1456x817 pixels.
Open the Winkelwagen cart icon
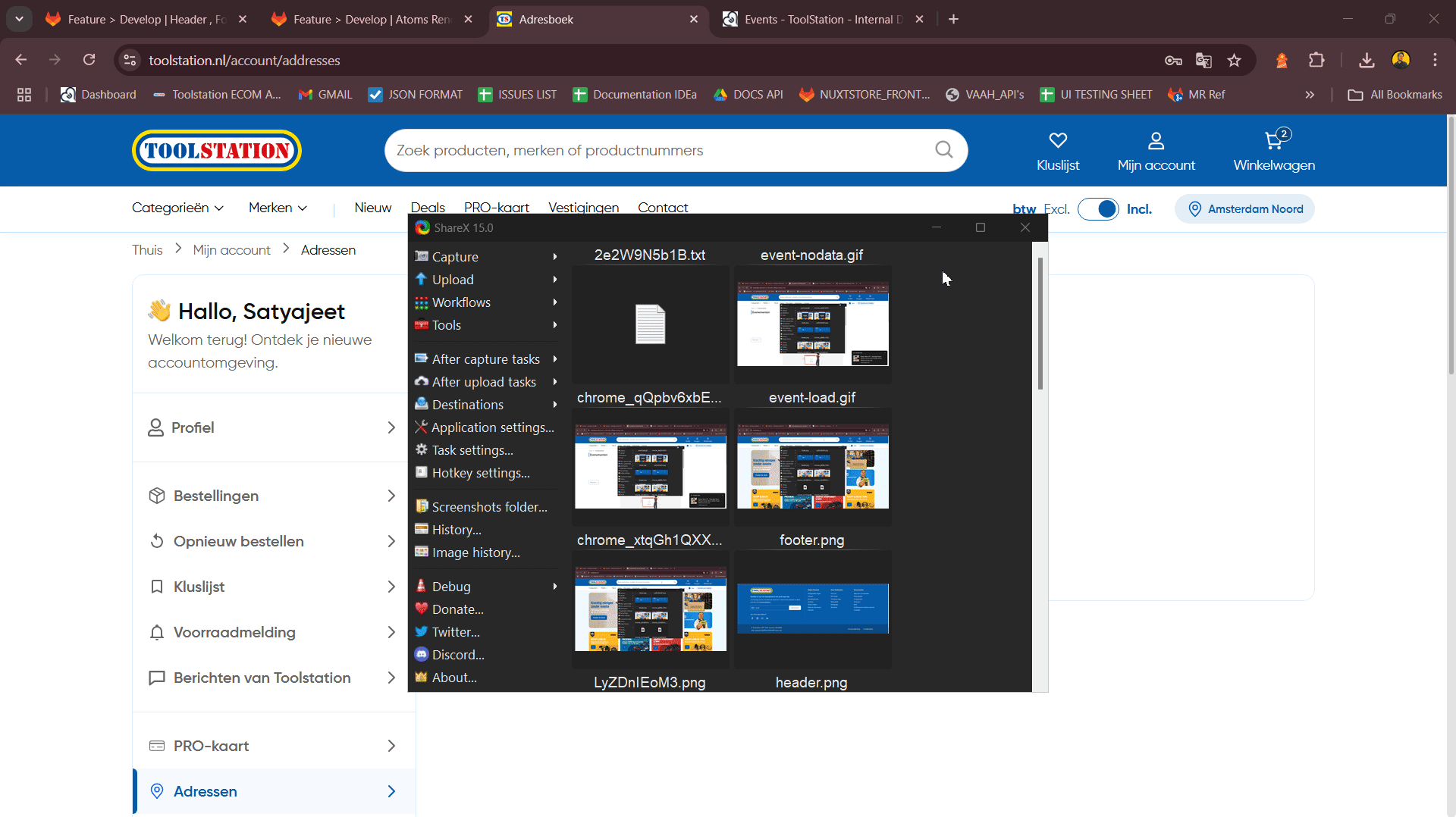[1273, 141]
